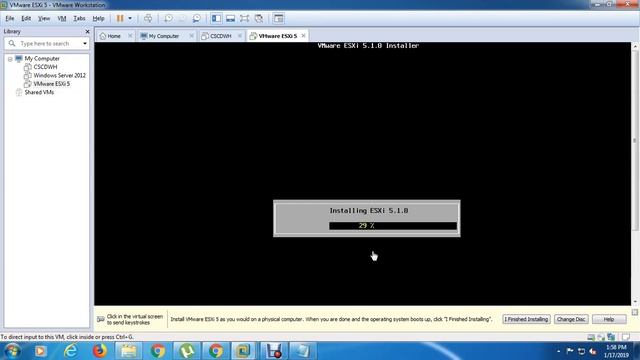The height and width of the screenshot is (360, 640).
Task: Click the VM console vertical scrollbar
Action: point(635,173)
